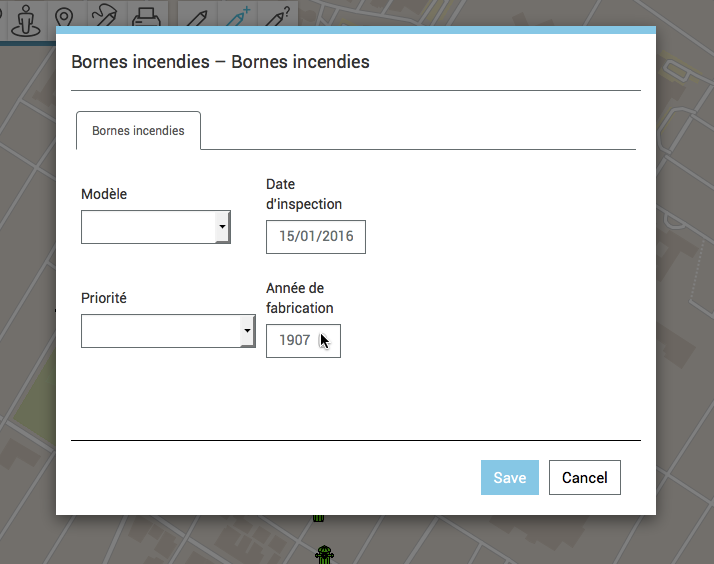The height and width of the screenshot is (564, 714).
Task: Click the dialog title Bornes incendies
Action: 220,62
